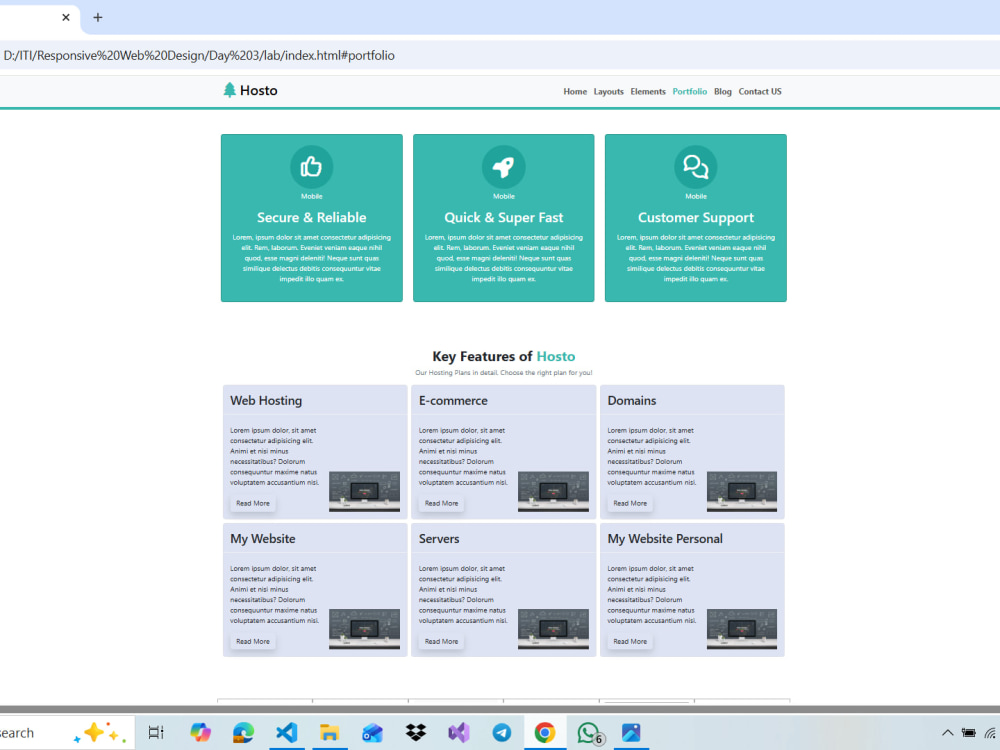
Task: Open the Photos app from the taskbar
Action: [631, 732]
